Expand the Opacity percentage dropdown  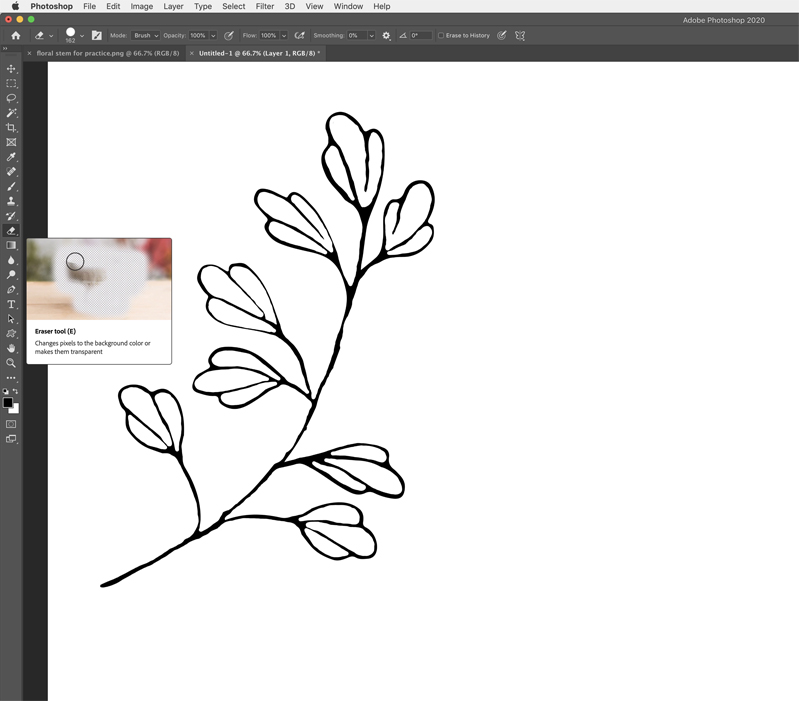click(x=213, y=36)
